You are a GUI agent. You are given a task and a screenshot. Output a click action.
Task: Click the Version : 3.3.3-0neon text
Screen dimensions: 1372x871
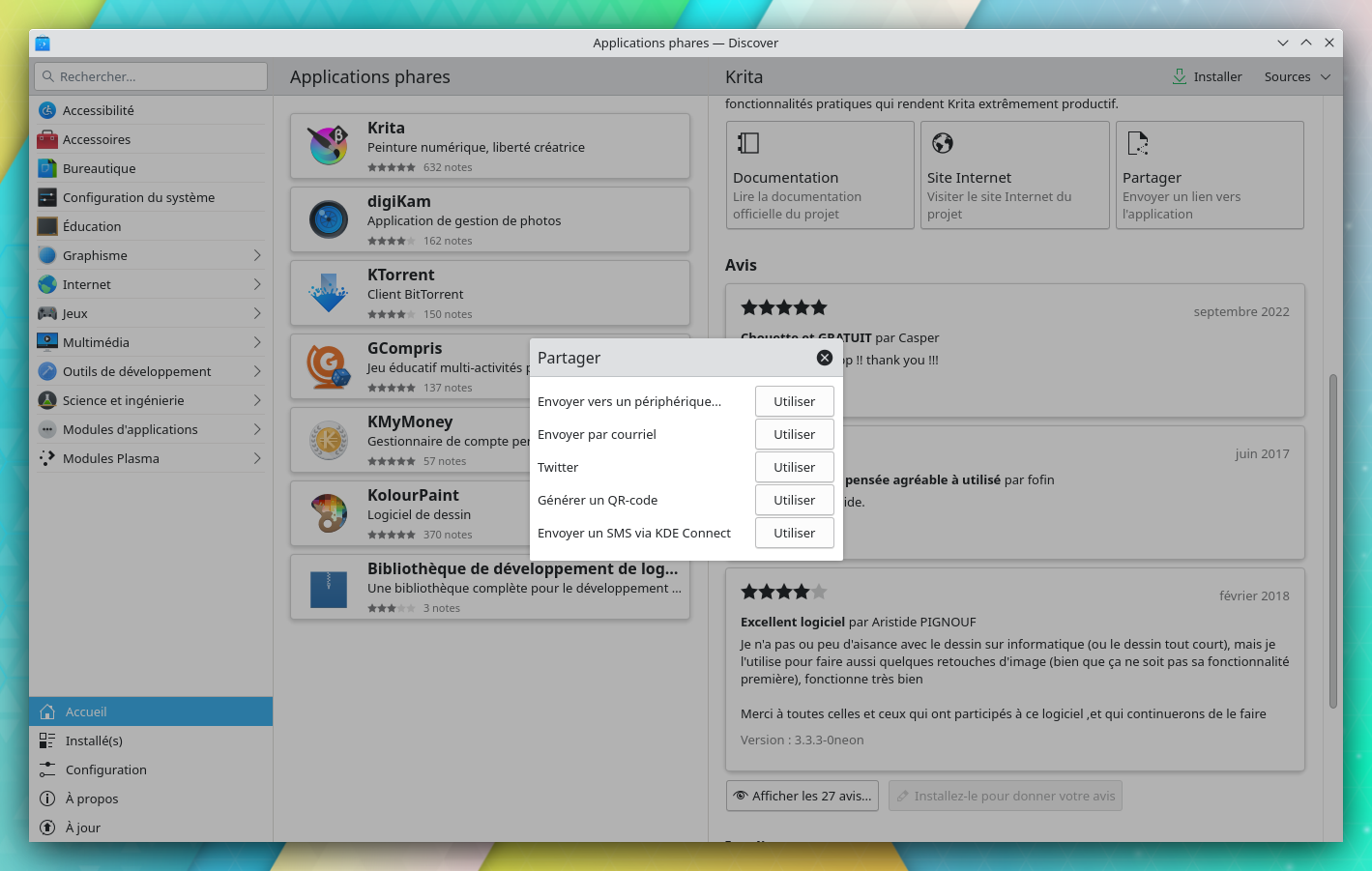coord(803,740)
